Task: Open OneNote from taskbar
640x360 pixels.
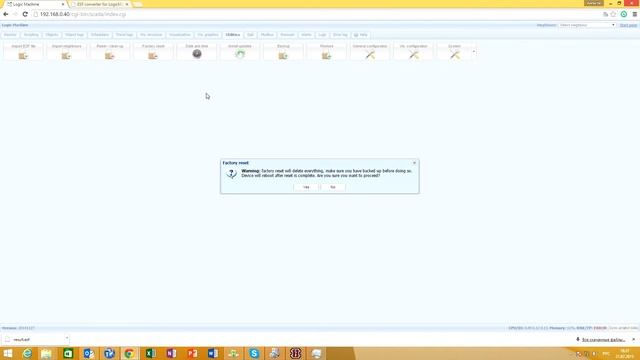Action: click(171, 353)
